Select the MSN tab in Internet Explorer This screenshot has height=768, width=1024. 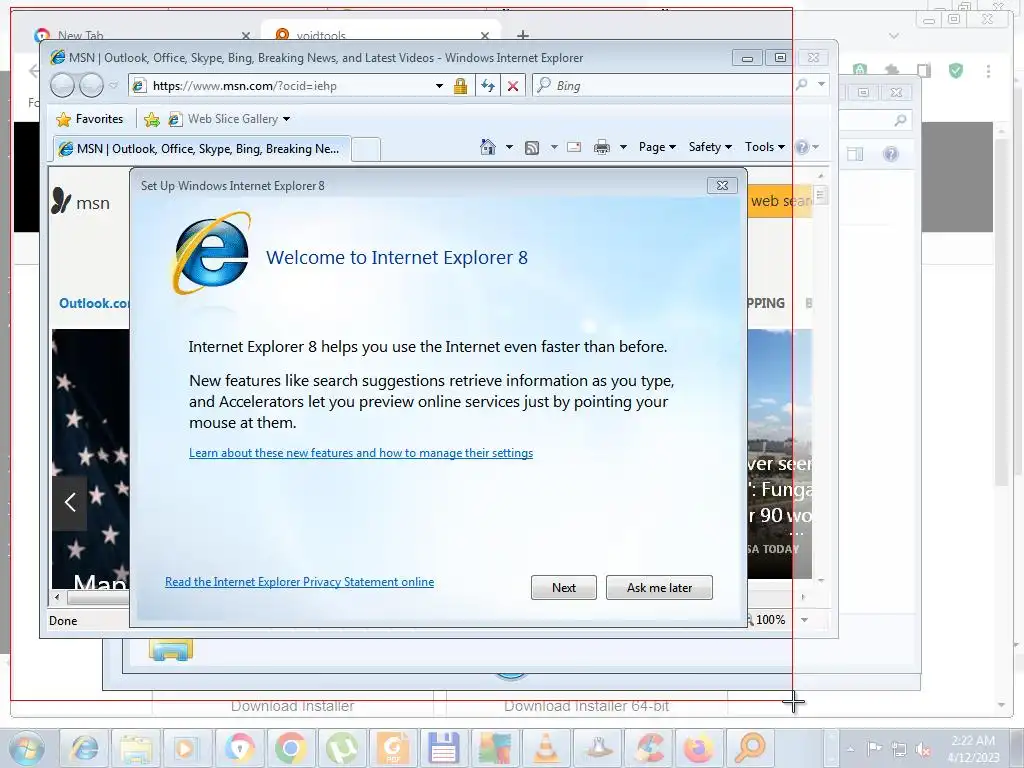[201, 149]
